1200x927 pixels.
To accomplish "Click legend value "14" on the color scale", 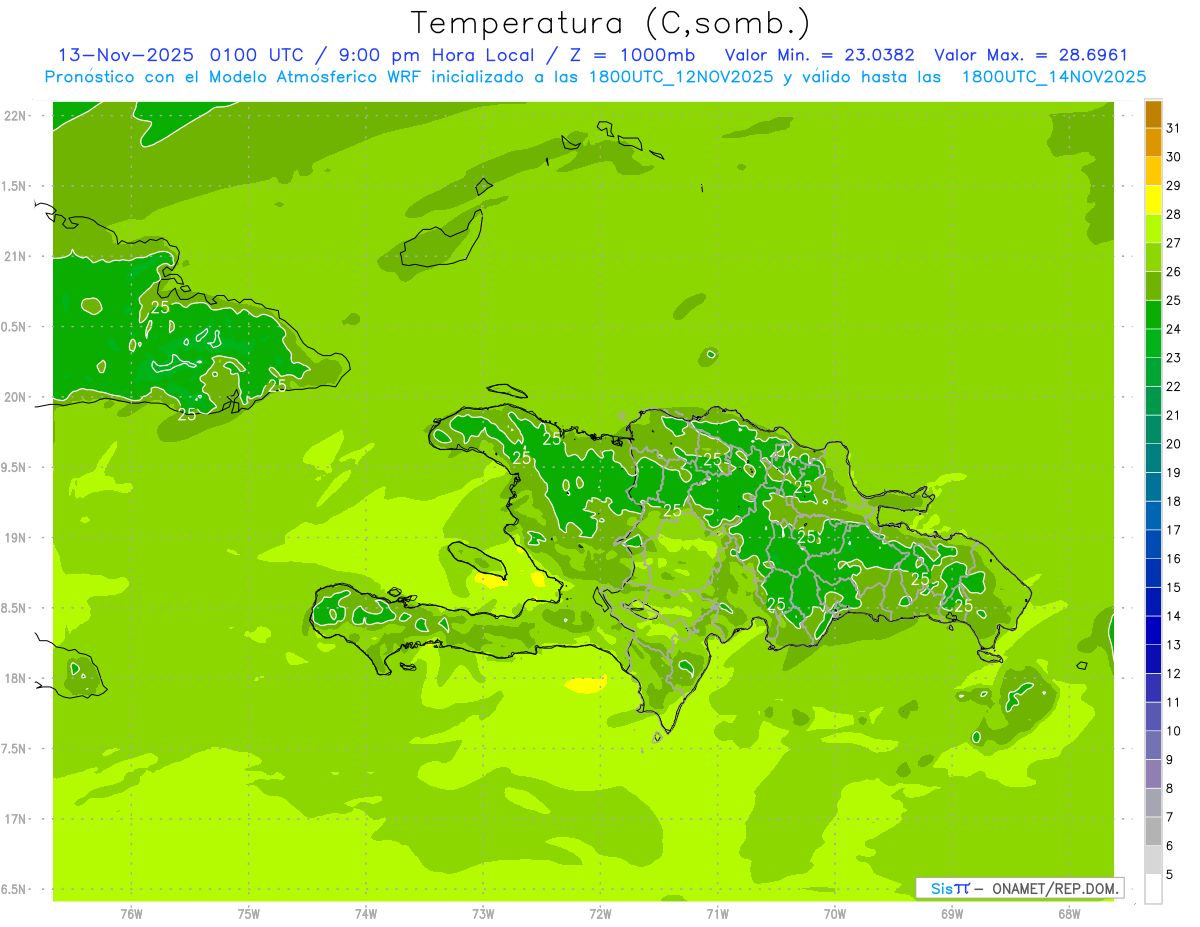I will (1173, 616).
